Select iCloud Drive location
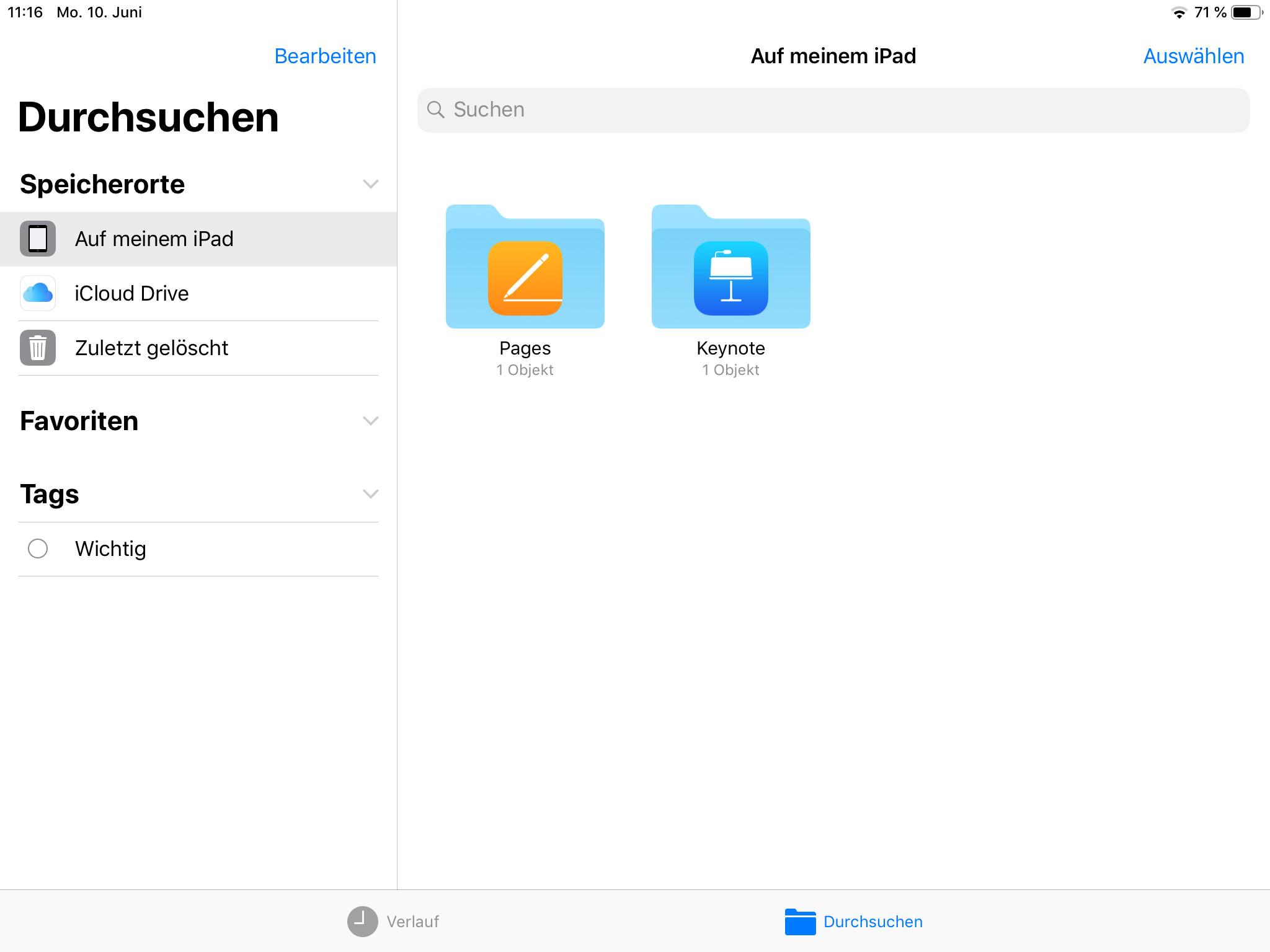This screenshot has height=952, width=1270. tap(131, 293)
